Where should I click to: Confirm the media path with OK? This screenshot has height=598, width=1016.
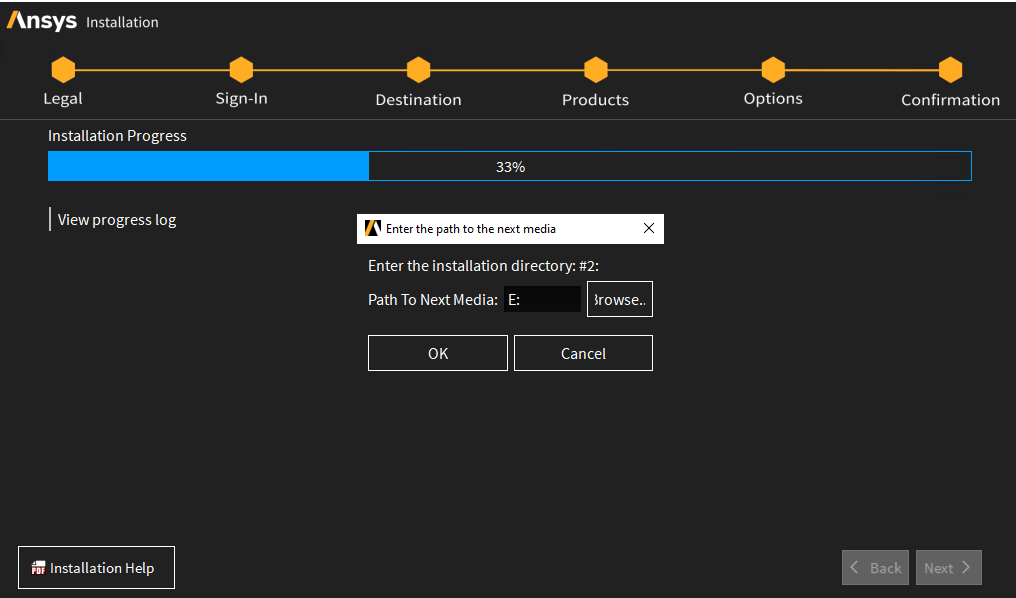tap(438, 353)
